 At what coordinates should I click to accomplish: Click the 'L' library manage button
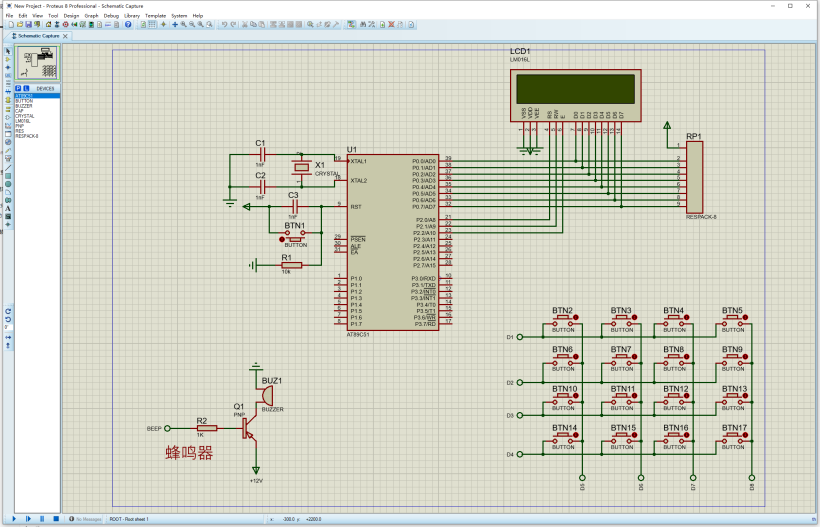pyautogui.click(x=26, y=88)
